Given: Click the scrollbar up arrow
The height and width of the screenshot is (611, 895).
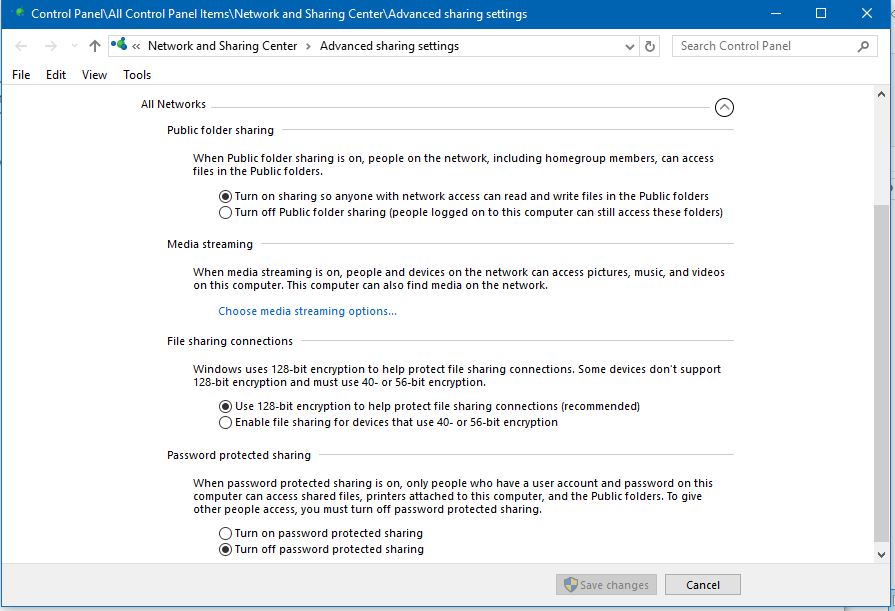Looking at the screenshot, I should click(881, 94).
